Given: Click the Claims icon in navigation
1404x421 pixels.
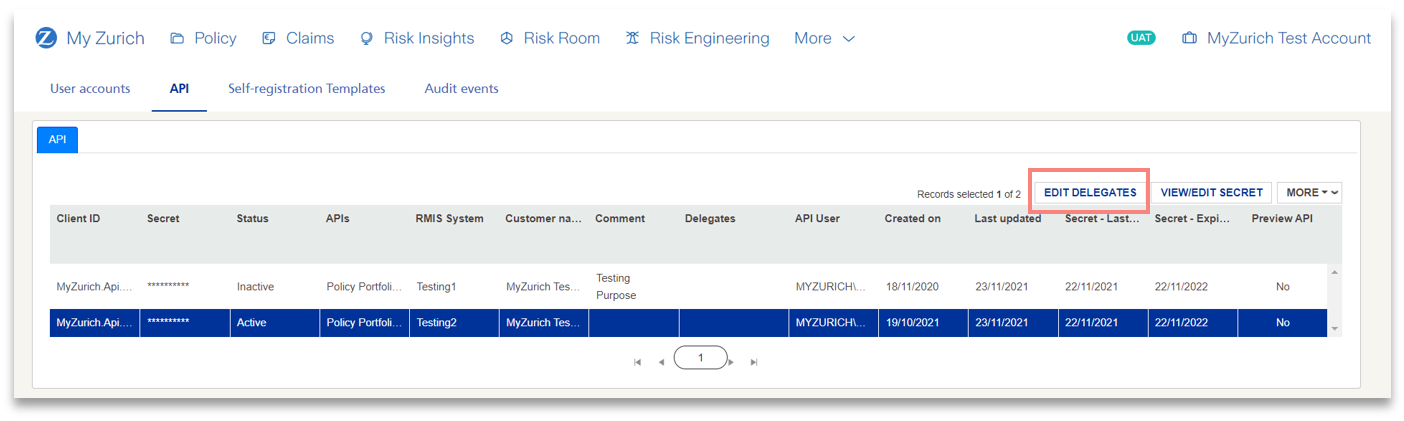Looking at the screenshot, I should (x=269, y=39).
